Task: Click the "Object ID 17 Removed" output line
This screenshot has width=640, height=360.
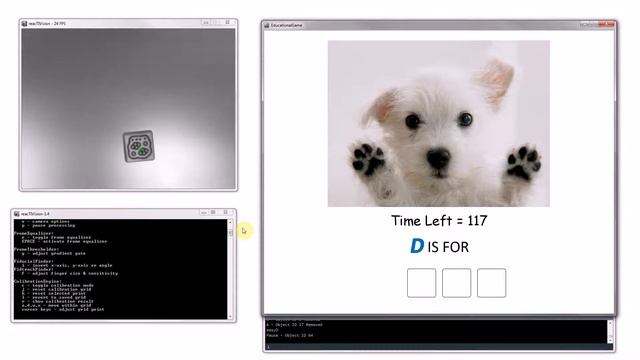Action: pyautogui.click(x=295, y=325)
